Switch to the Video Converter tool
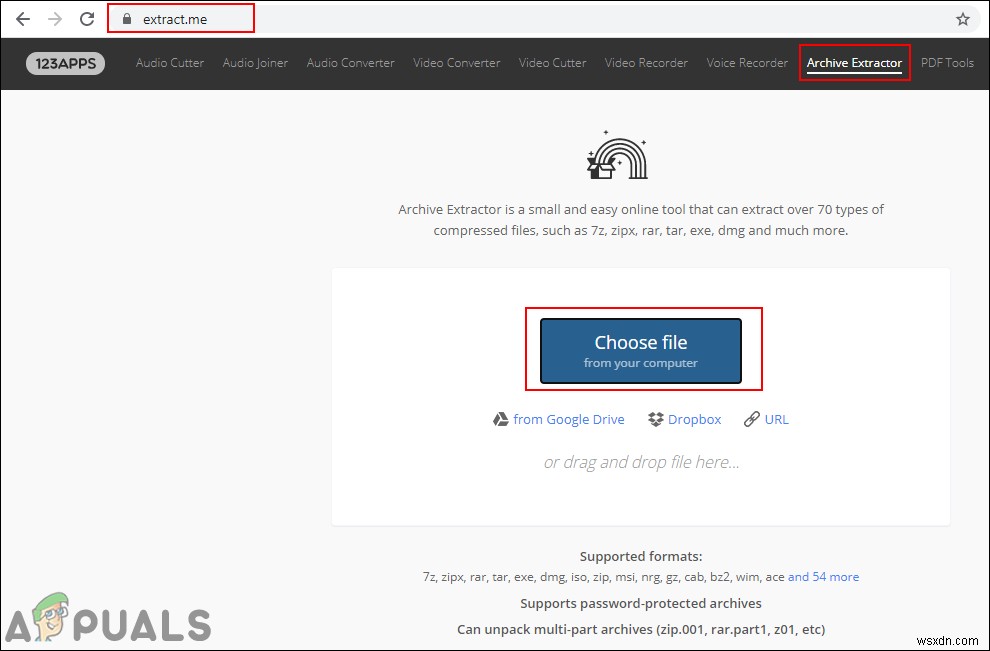The image size is (990, 651). tap(456, 62)
